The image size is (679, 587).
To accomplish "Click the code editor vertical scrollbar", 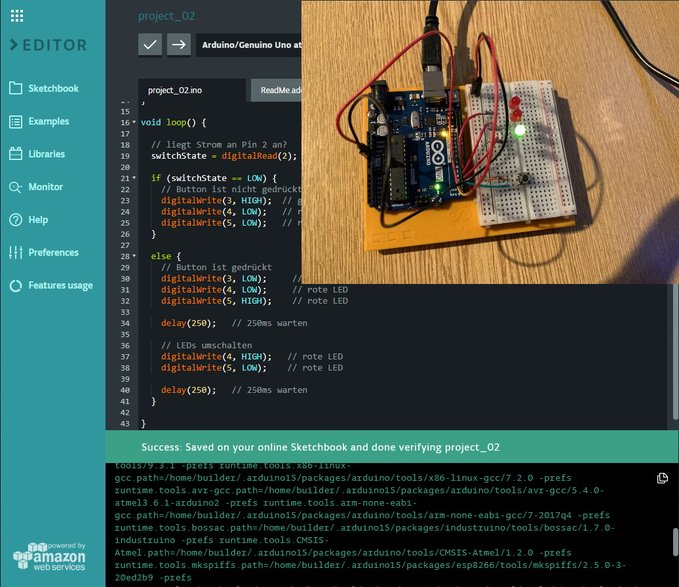I will pyautogui.click(x=675, y=352).
